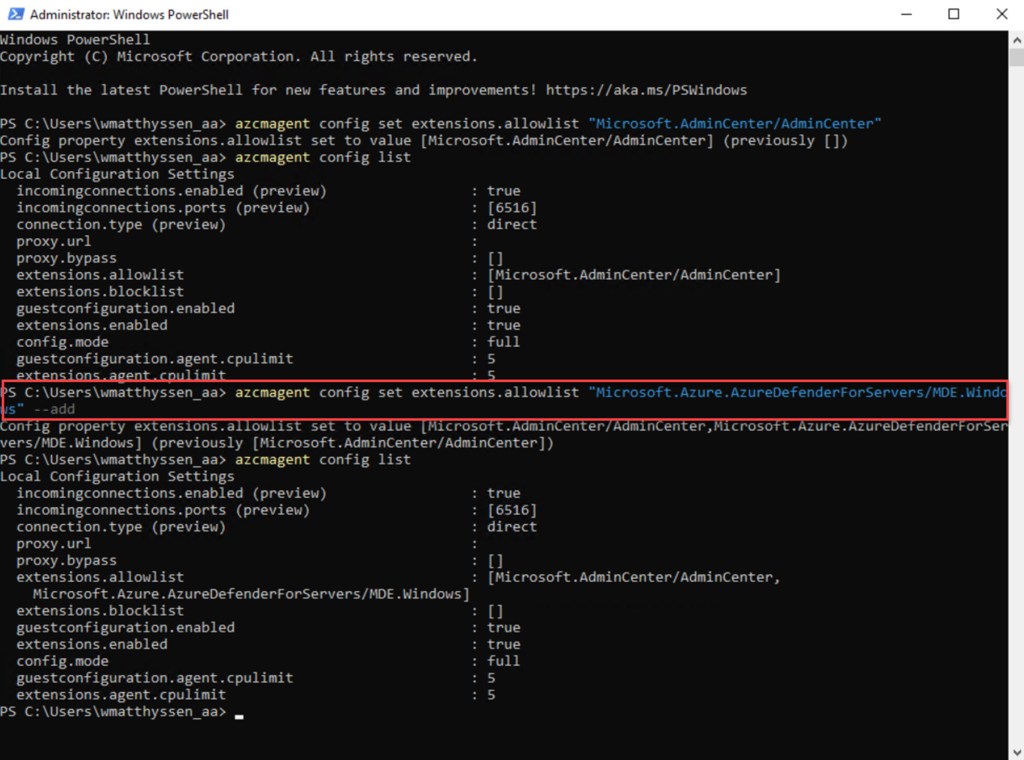Screen dimensions: 1024x760
Task: Click the empty vertical scrollbar track
Action: [1016, 400]
